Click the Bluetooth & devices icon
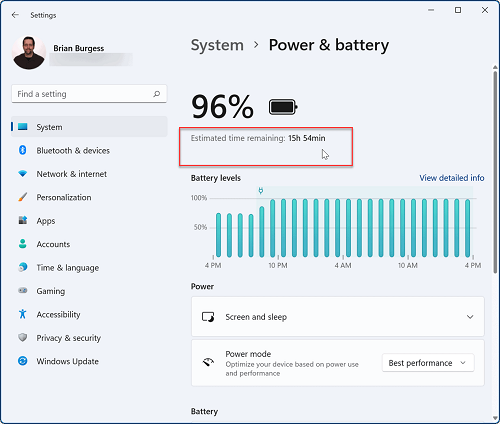Viewport: 500px width, 424px height. pyautogui.click(x=22, y=150)
